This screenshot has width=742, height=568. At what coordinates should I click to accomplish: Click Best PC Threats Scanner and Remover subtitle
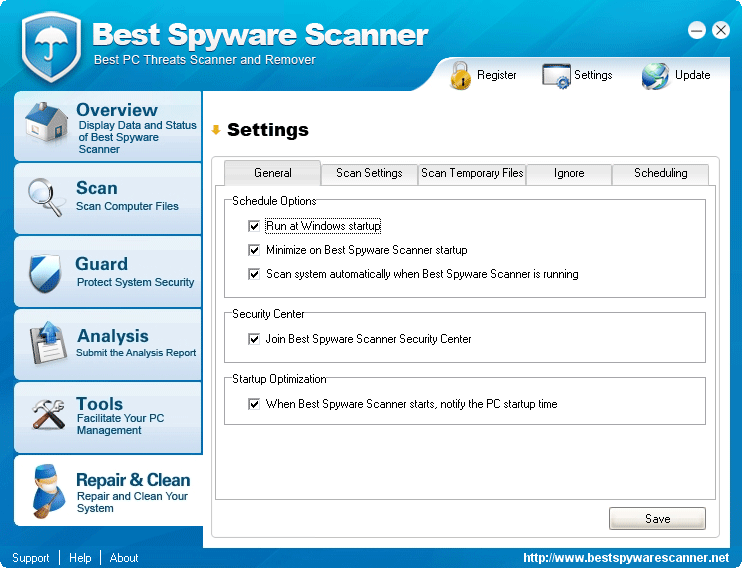tap(204, 60)
